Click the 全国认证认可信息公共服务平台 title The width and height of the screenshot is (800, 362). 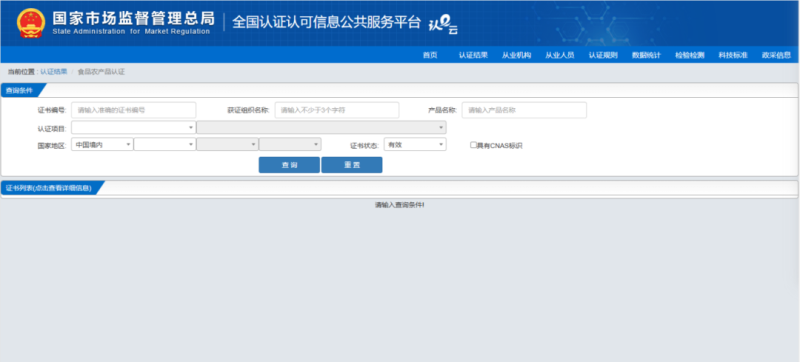point(327,22)
